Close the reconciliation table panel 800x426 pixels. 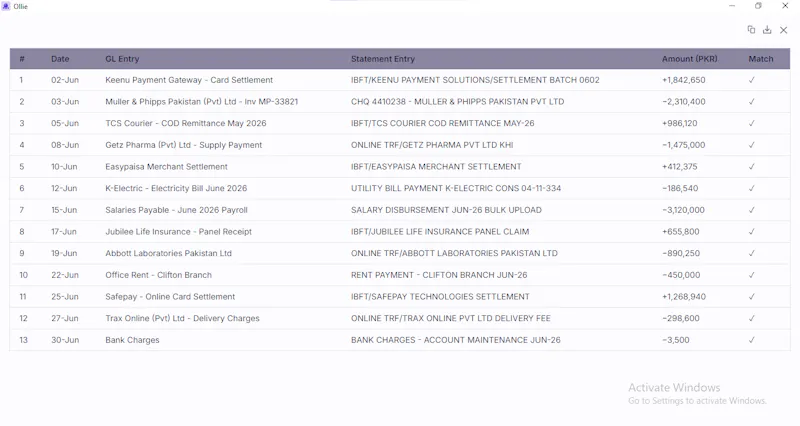click(x=784, y=30)
